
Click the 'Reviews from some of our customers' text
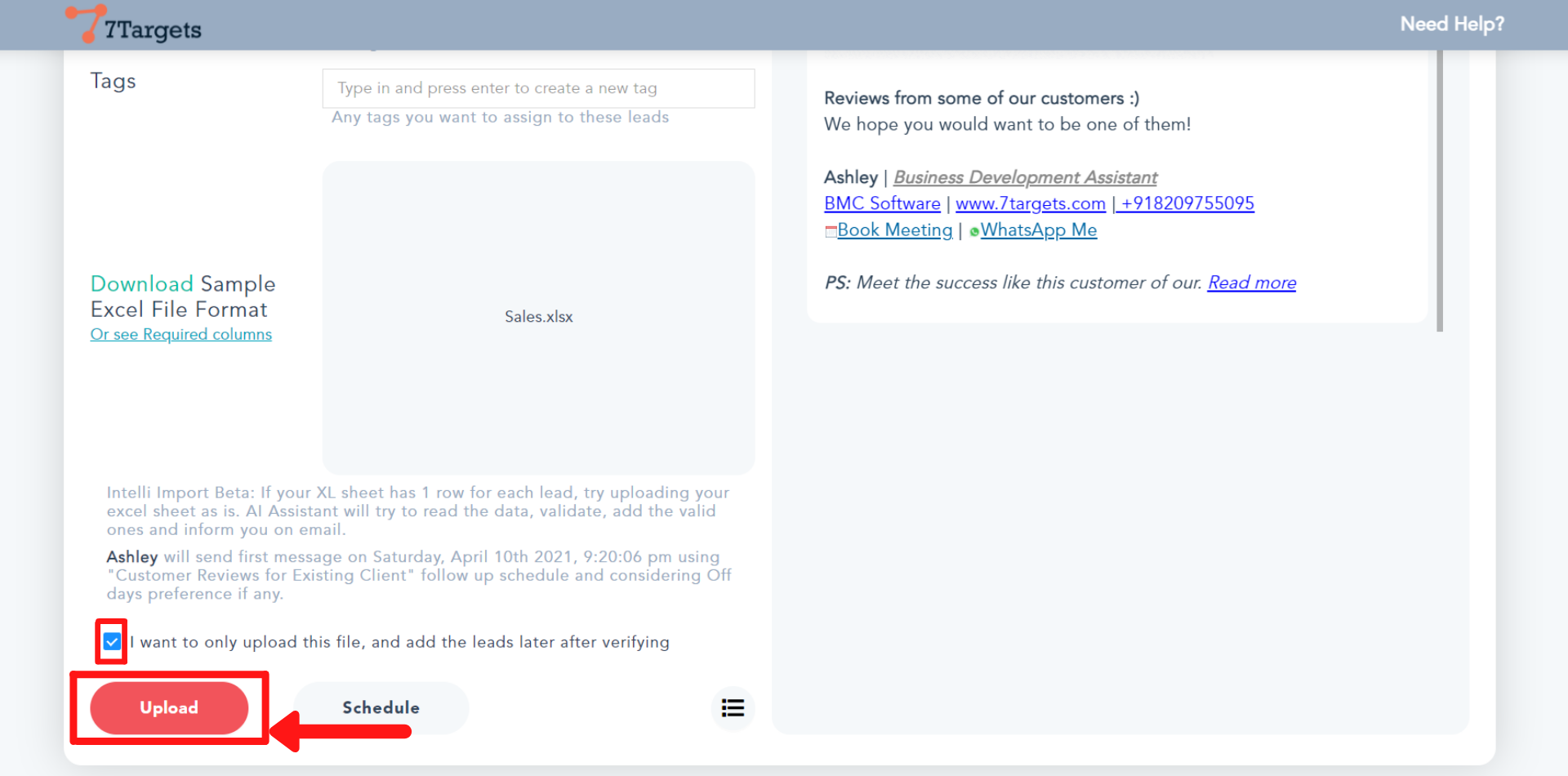[982, 98]
